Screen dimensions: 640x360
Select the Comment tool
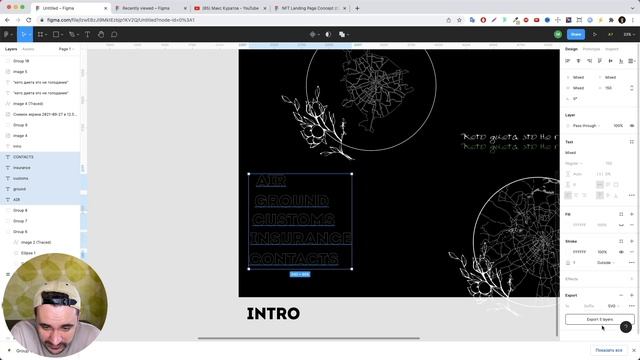[114, 35]
